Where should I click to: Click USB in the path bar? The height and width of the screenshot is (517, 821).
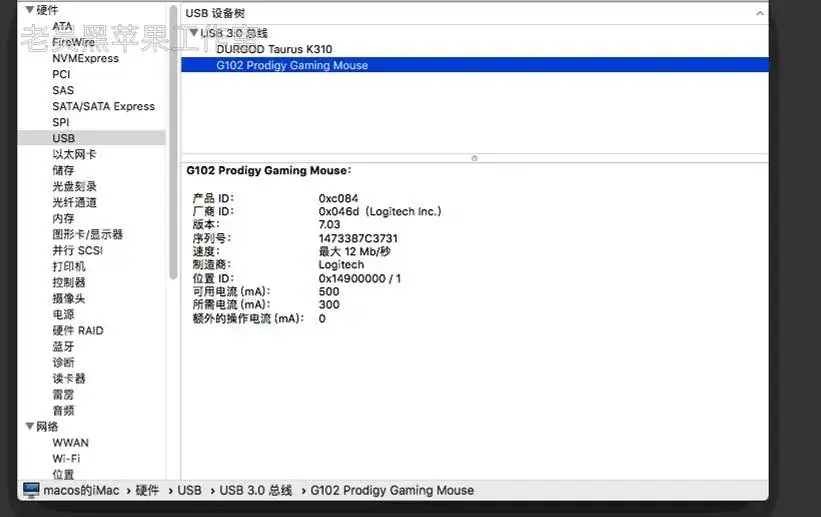click(x=189, y=490)
